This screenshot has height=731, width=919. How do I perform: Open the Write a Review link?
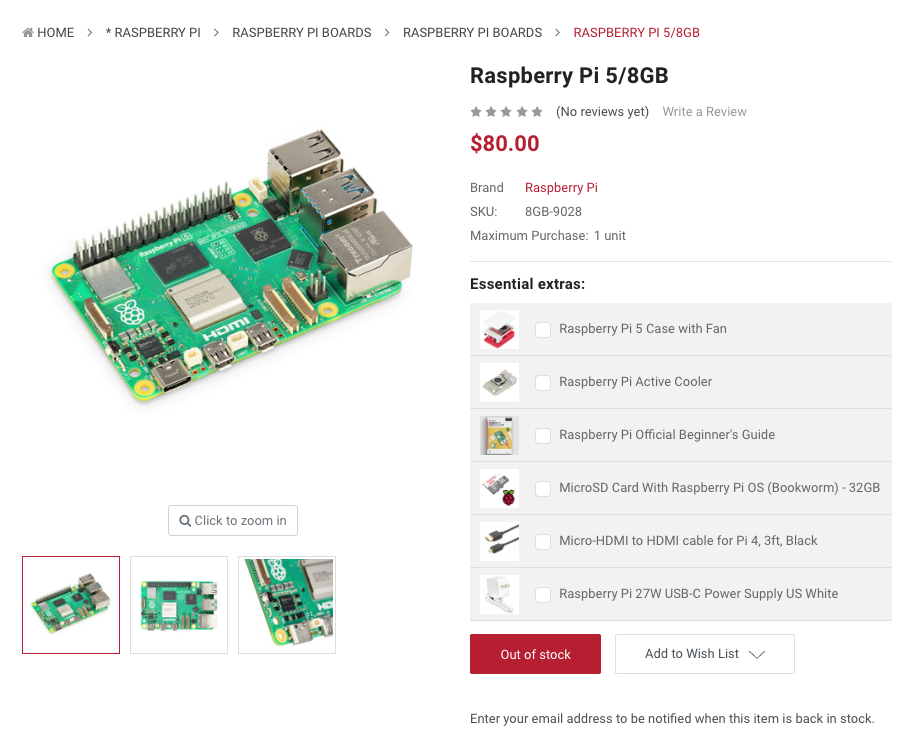(x=704, y=112)
